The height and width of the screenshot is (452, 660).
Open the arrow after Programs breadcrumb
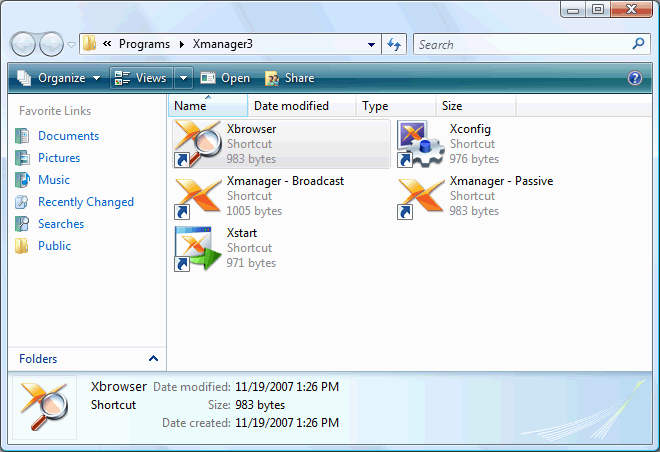(182, 44)
